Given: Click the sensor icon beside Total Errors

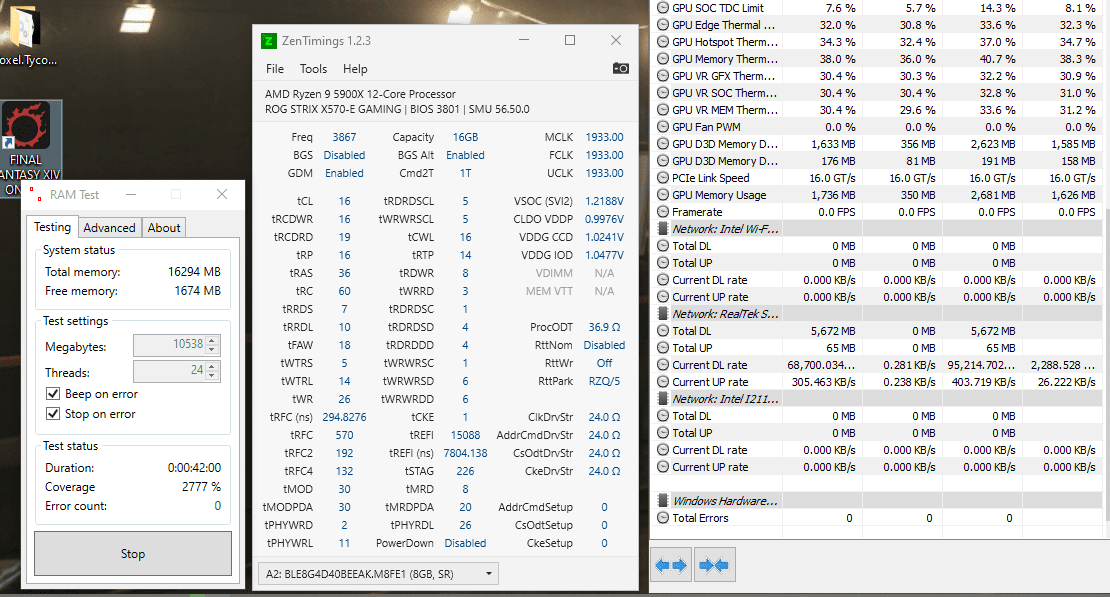Looking at the screenshot, I should (x=663, y=518).
